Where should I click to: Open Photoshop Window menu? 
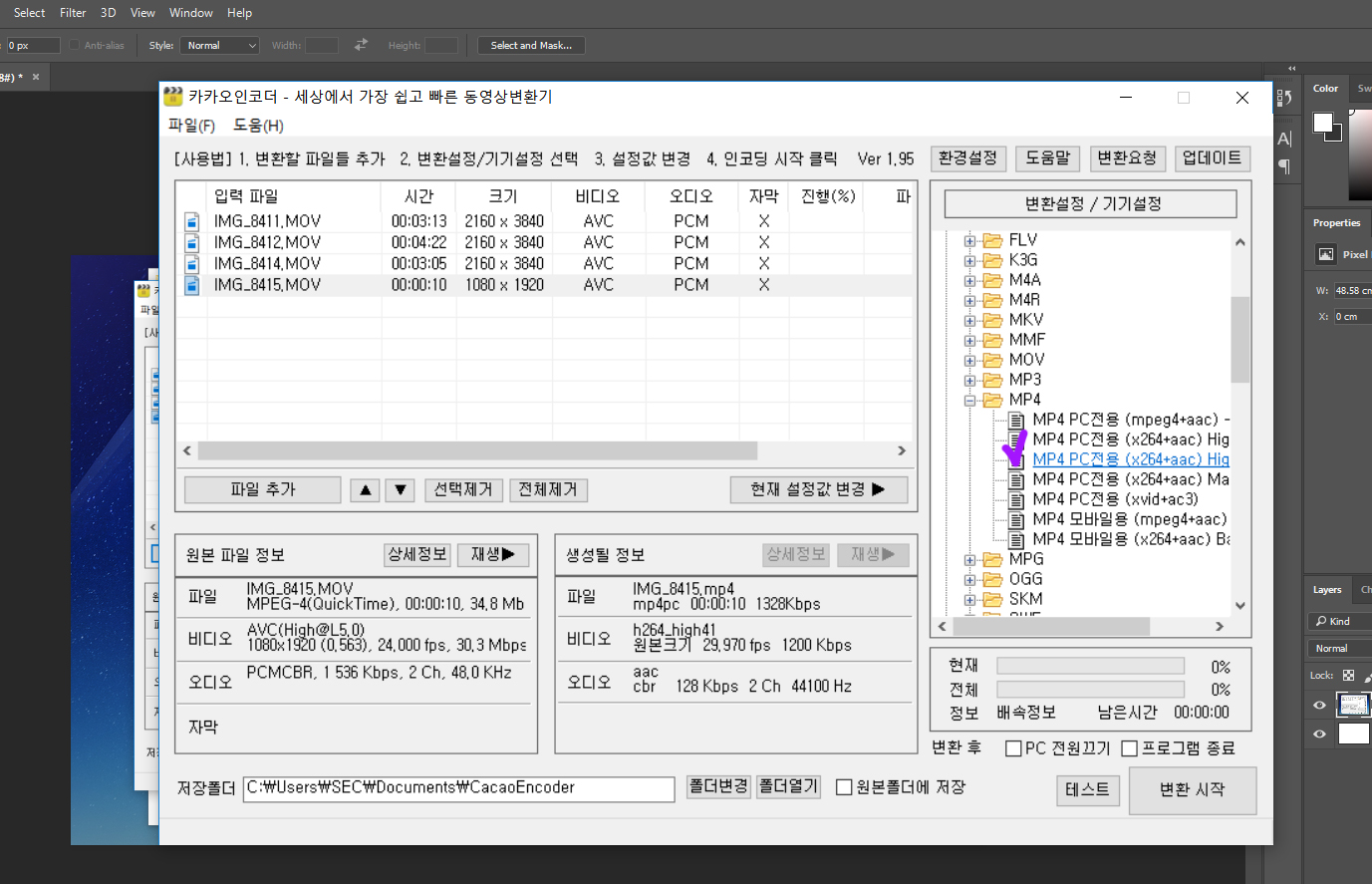(191, 13)
